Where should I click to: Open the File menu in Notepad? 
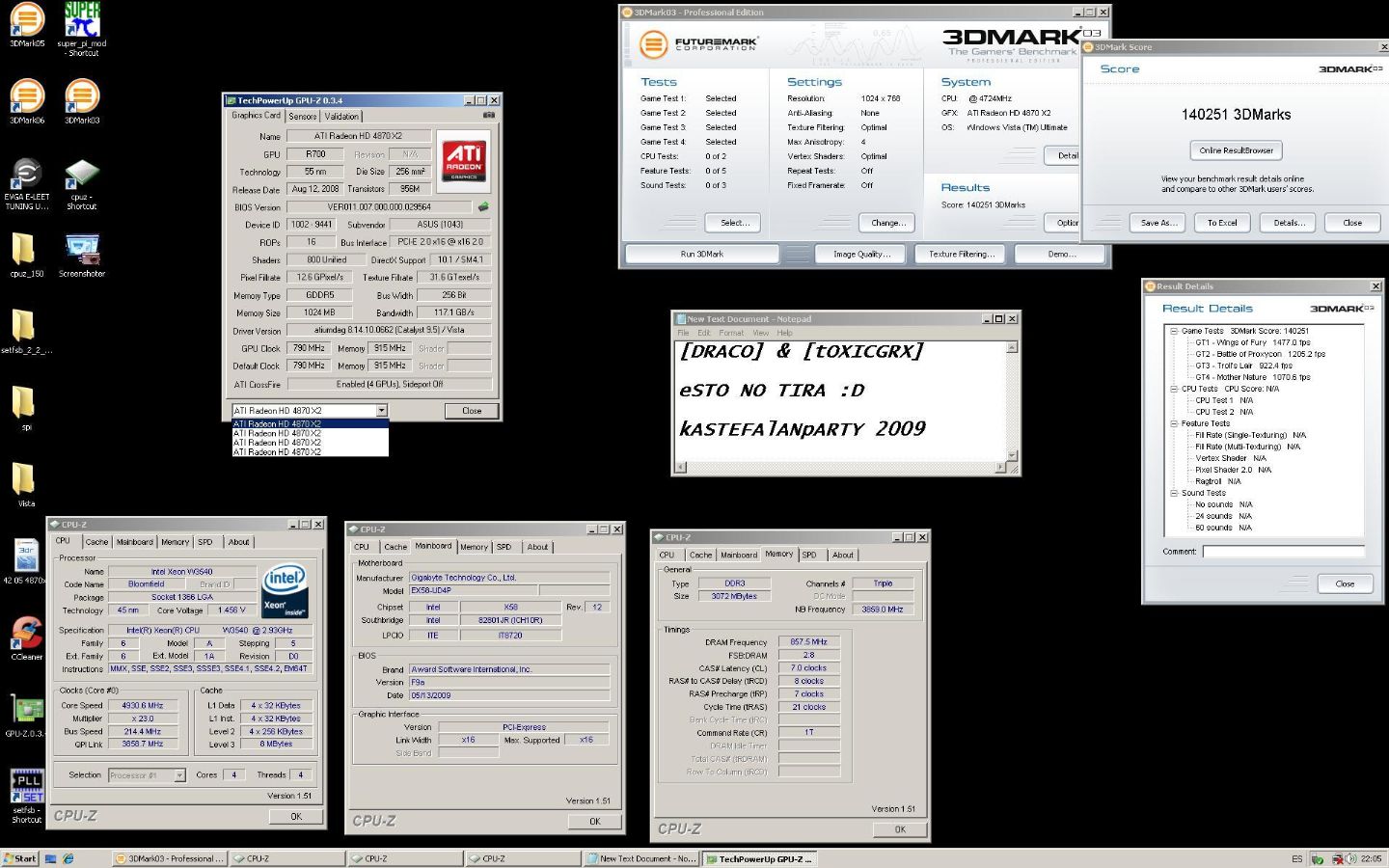click(x=685, y=333)
